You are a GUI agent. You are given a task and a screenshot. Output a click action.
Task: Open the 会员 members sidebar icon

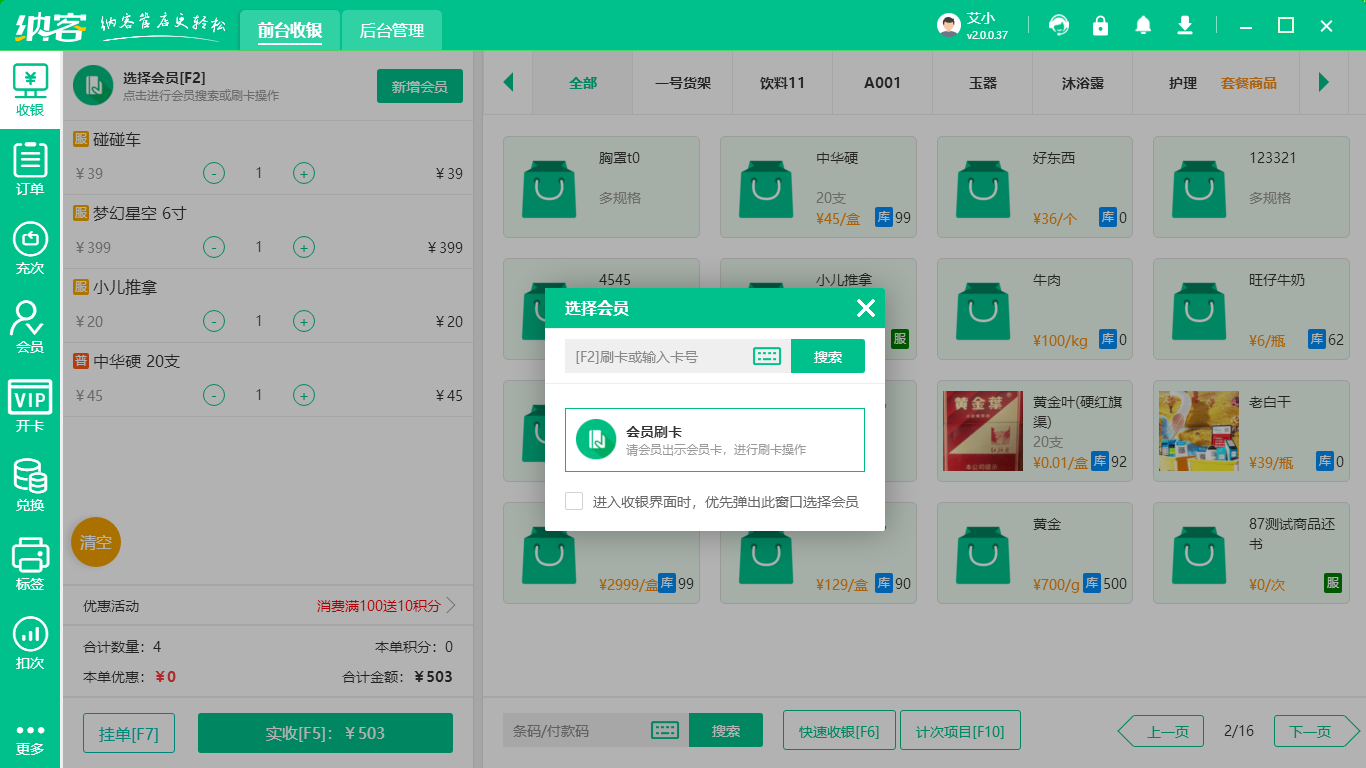click(x=30, y=326)
